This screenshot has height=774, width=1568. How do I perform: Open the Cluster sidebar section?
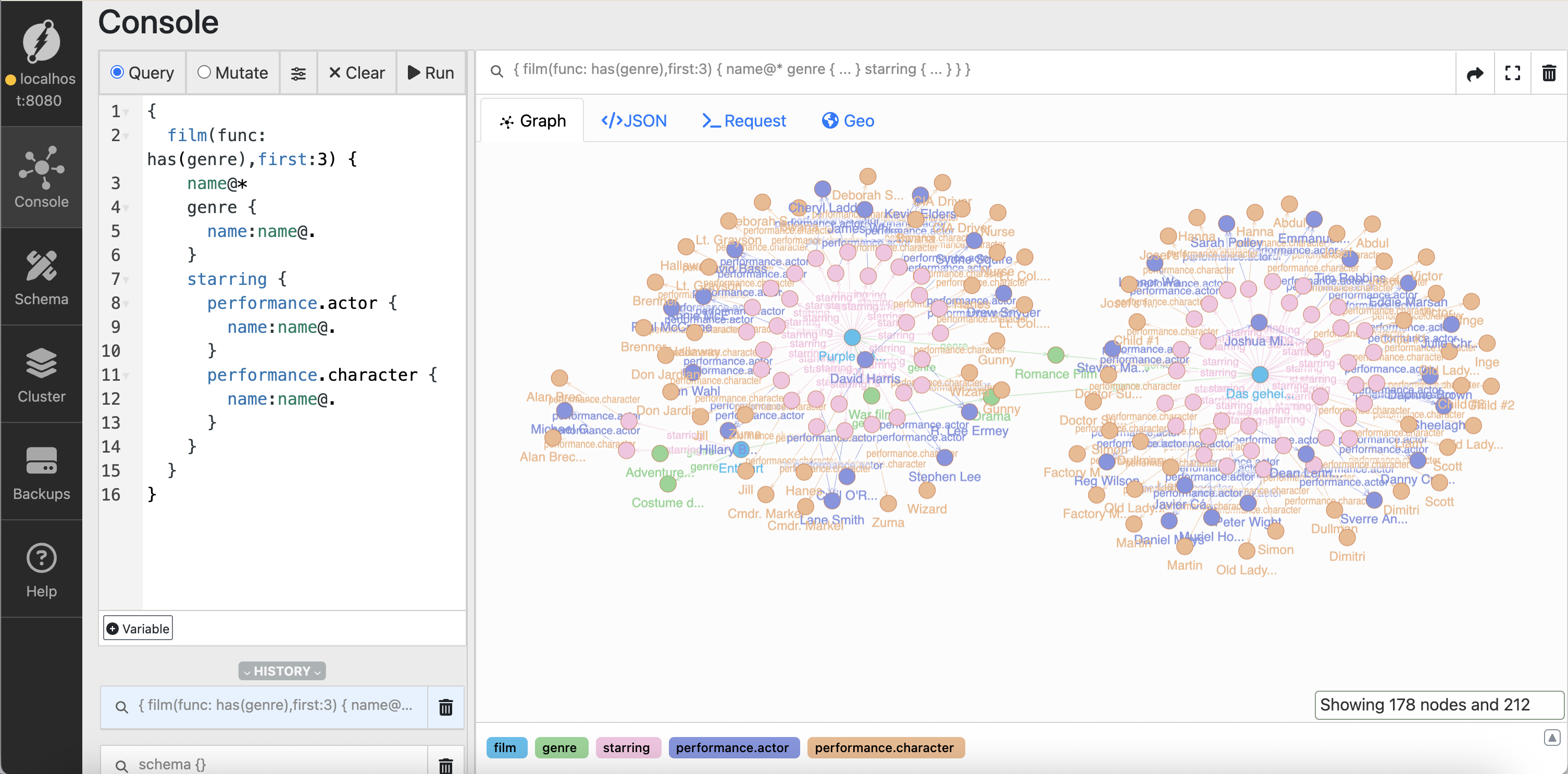coord(41,374)
